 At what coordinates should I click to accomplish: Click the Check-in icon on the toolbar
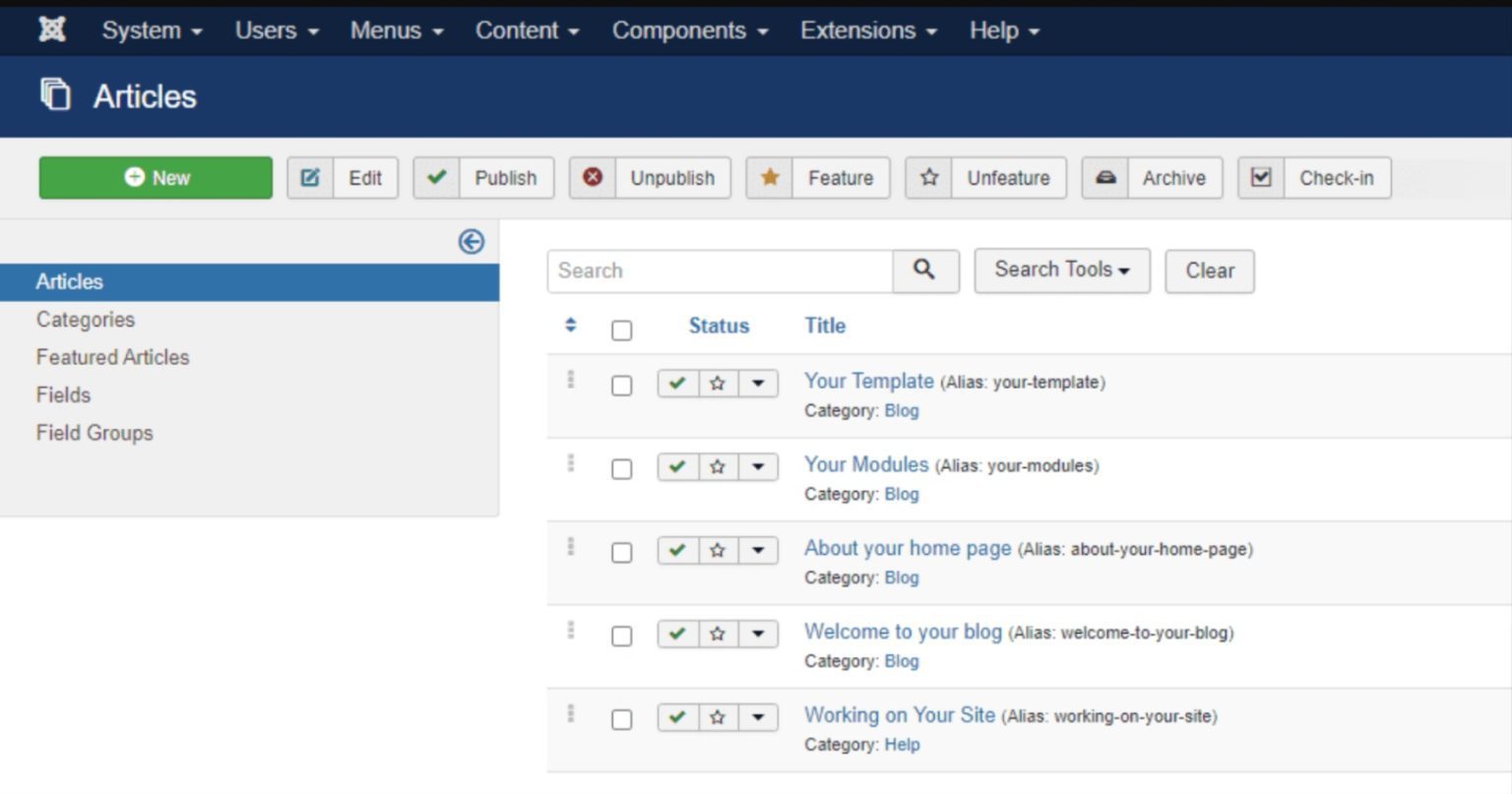pyautogui.click(x=1261, y=178)
